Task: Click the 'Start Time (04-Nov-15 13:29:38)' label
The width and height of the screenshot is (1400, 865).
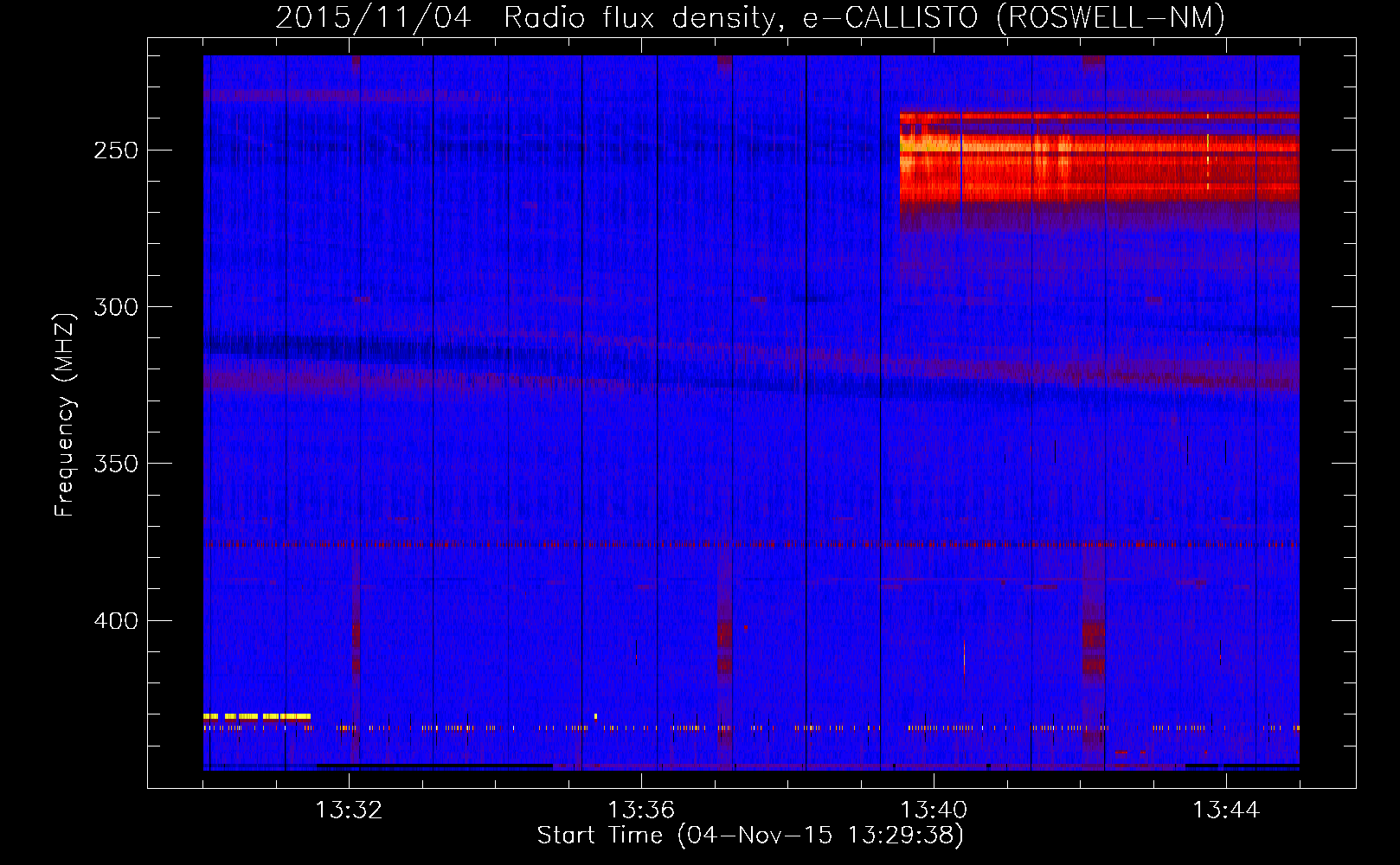Action: [750, 836]
